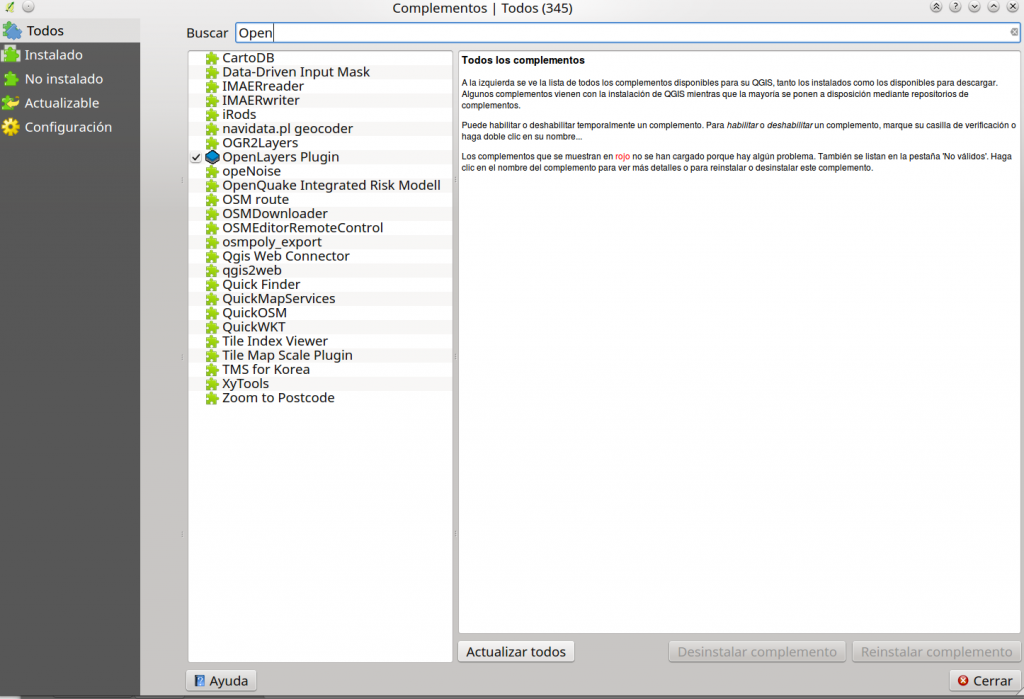Open the Actualizable tab

pyautogui.click(x=70, y=103)
